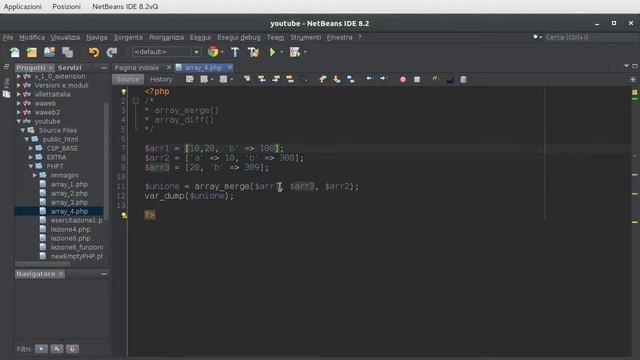
Task: Toggle the rectangular selection icon in editor toolbar
Action: [304, 79]
